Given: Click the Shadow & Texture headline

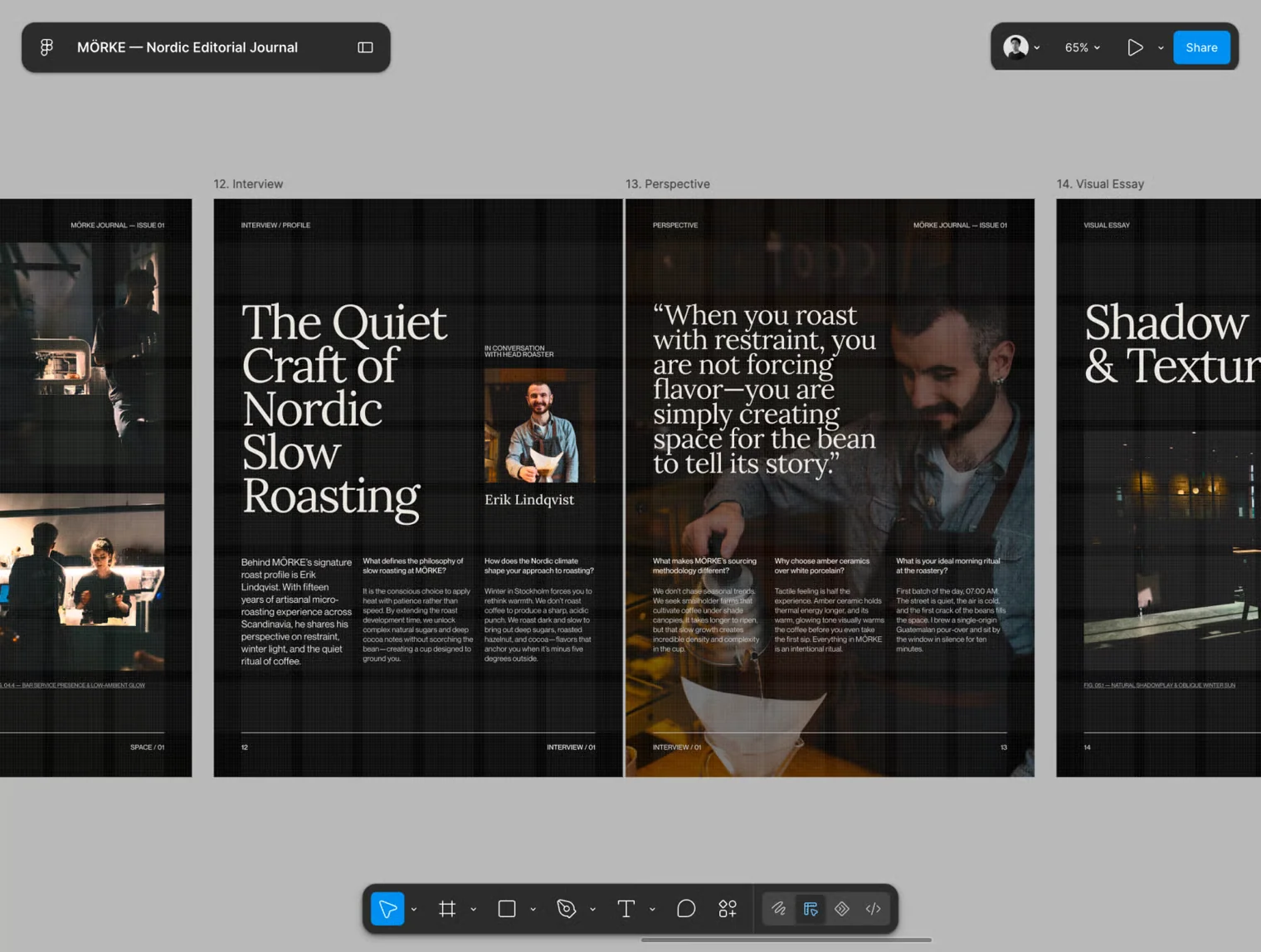Looking at the screenshot, I should pos(1172,343).
